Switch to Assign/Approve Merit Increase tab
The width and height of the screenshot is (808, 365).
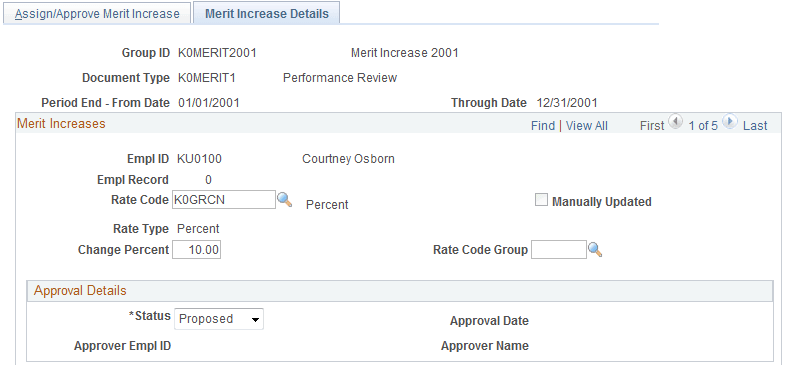(x=97, y=13)
